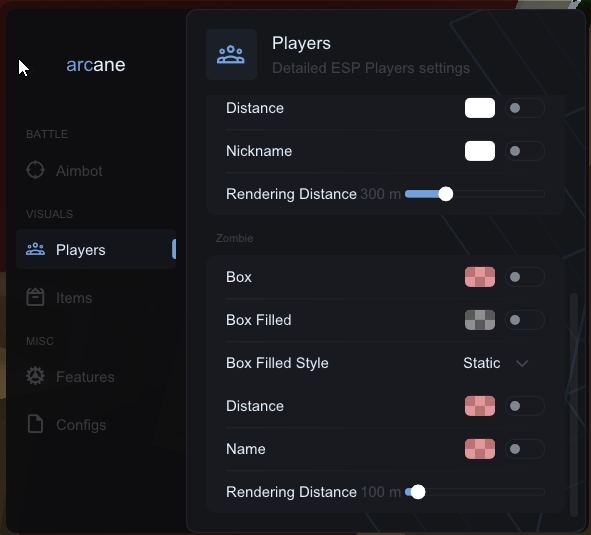Click the arcane logo text
The width and height of the screenshot is (591, 535).
[96, 65]
